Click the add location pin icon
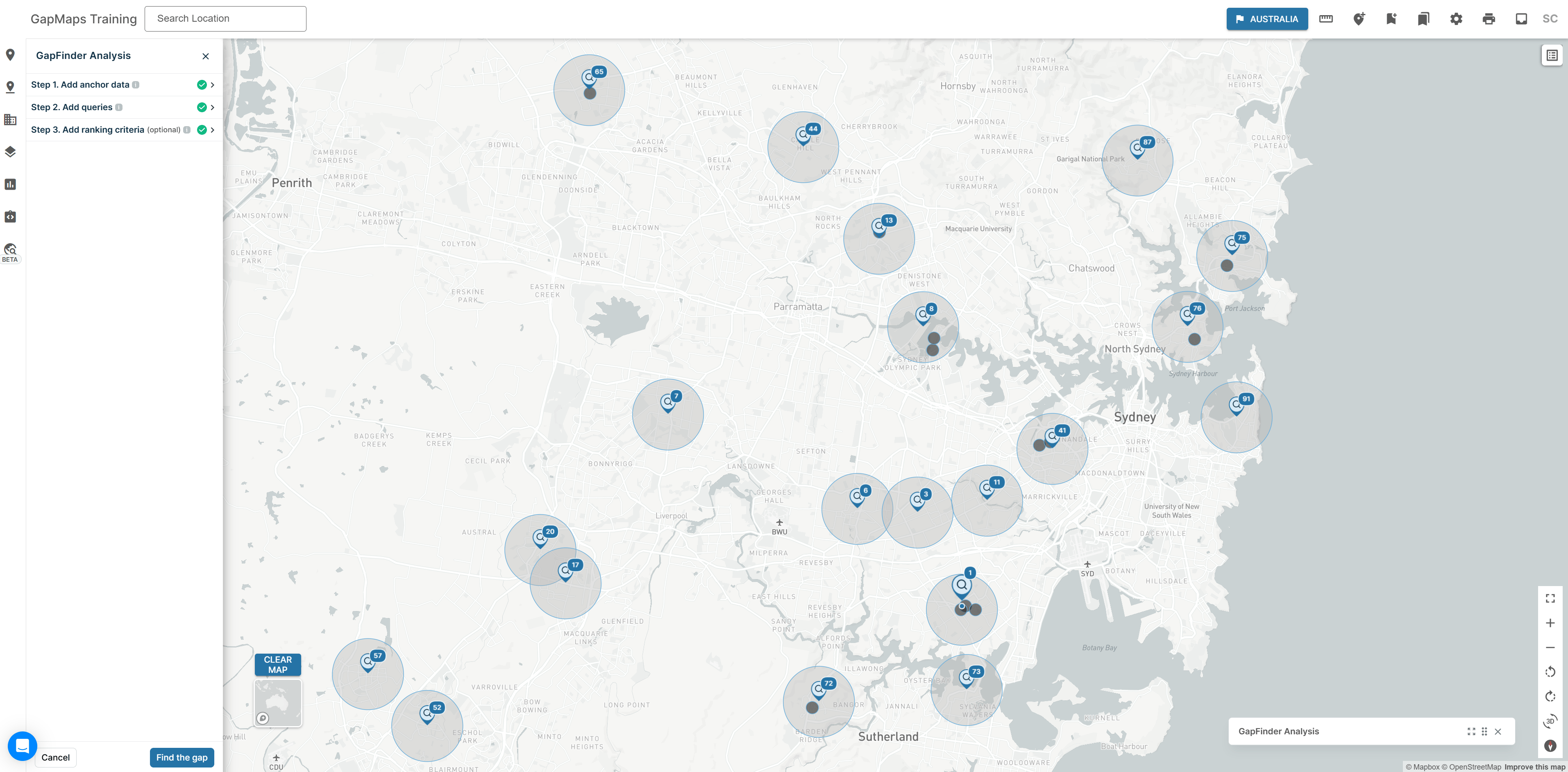Viewport: 1568px width, 772px height. (1359, 19)
